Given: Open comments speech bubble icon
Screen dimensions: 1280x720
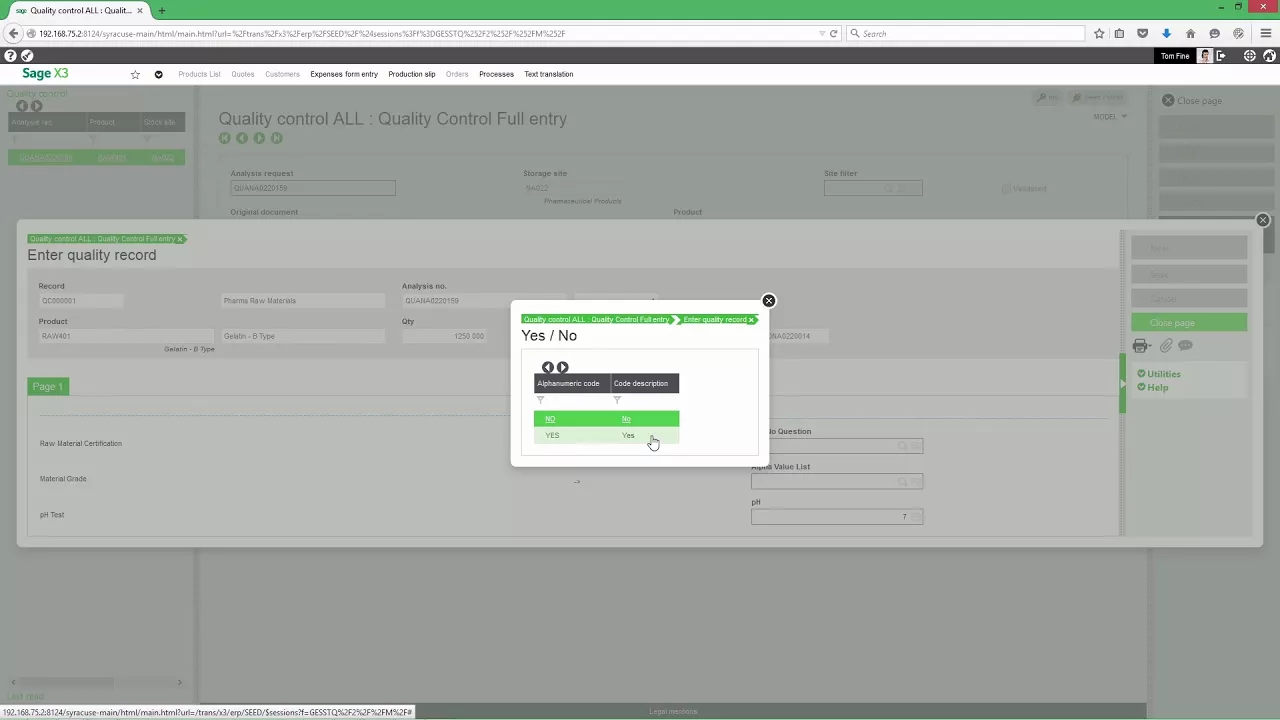Looking at the screenshot, I should tap(1185, 346).
